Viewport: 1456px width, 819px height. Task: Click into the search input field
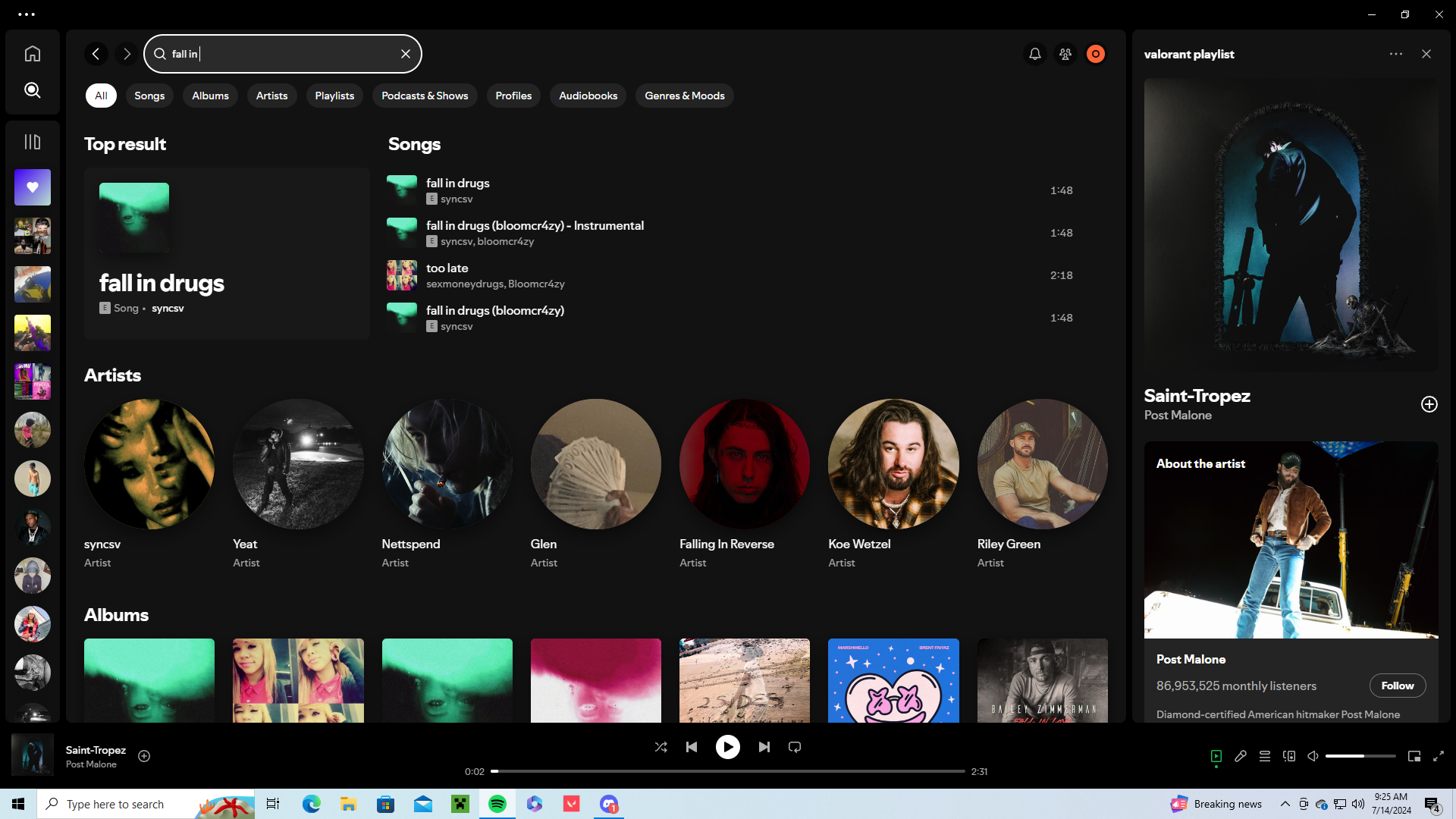283,54
